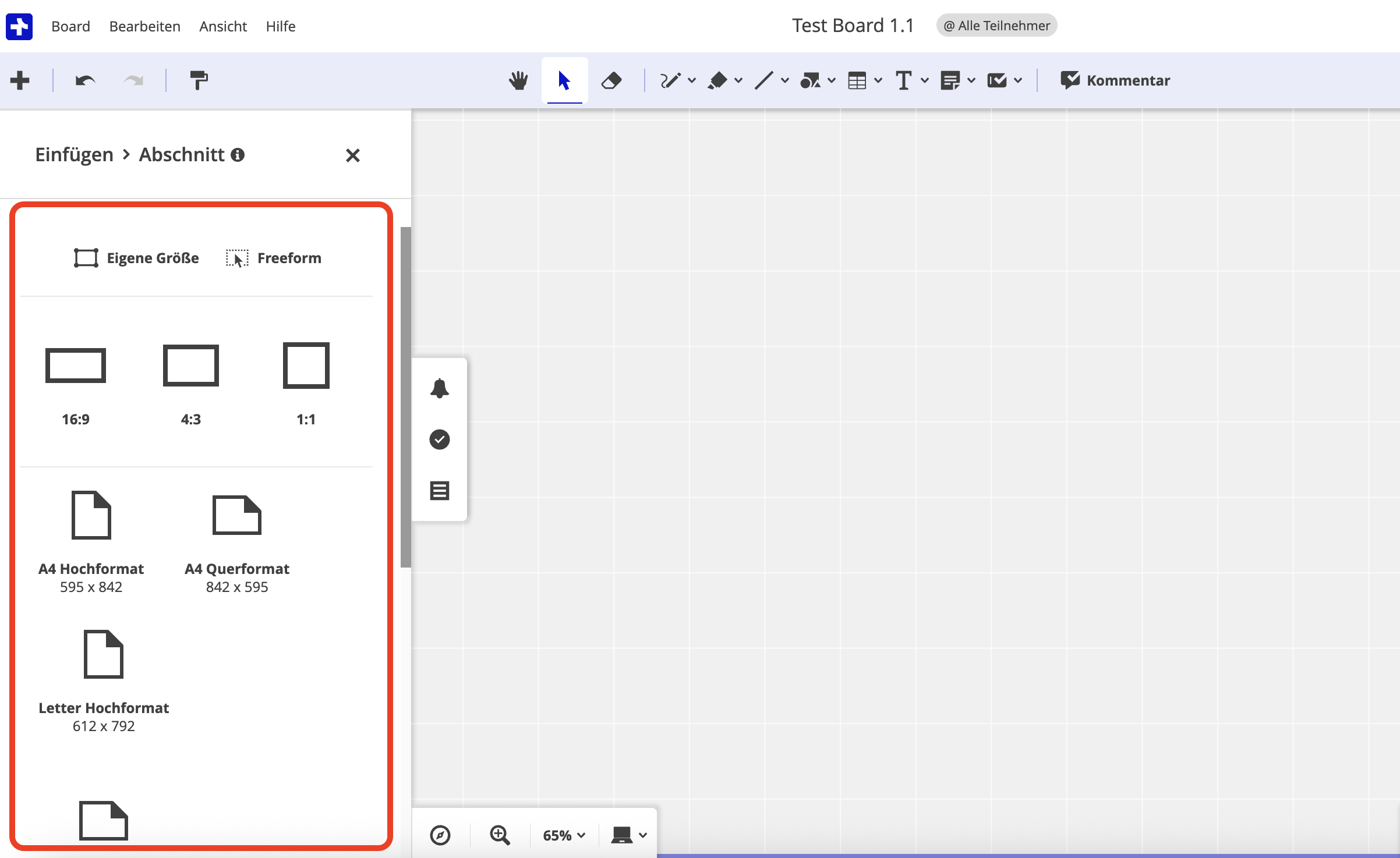Select the line tool

[x=763, y=80]
